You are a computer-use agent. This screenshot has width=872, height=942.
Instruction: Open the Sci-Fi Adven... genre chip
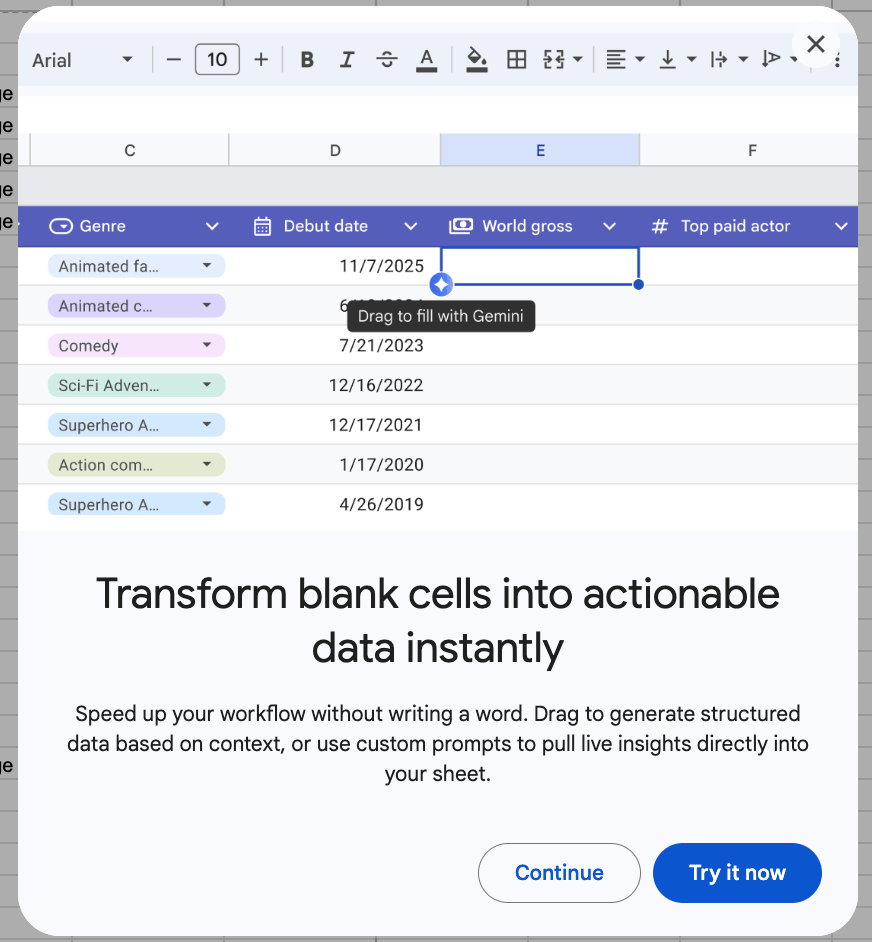point(136,385)
